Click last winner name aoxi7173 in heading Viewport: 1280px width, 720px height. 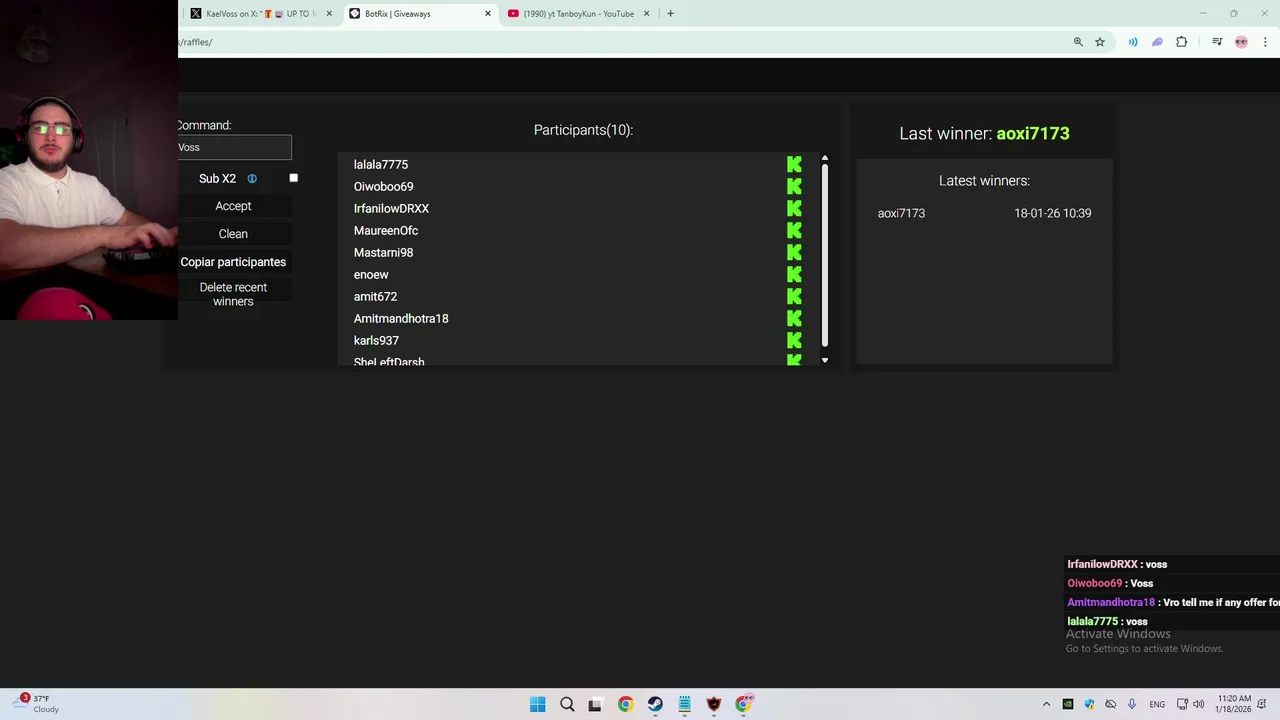coord(1033,133)
